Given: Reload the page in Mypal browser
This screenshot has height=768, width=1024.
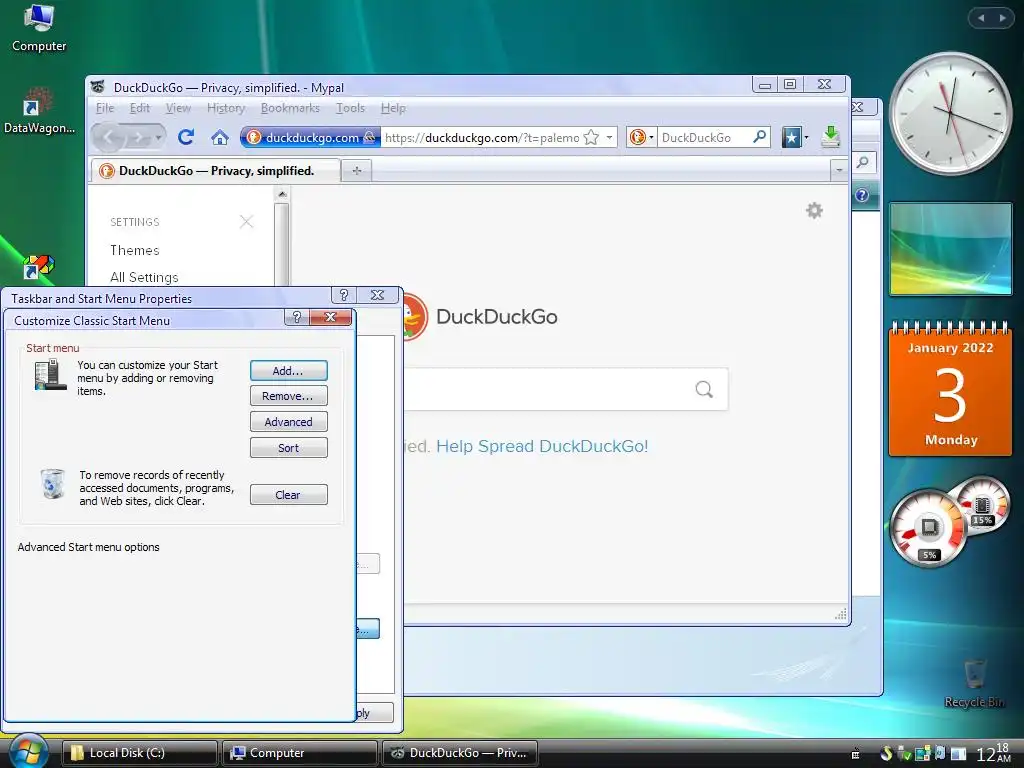Looking at the screenshot, I should click(x=186, y=137).
